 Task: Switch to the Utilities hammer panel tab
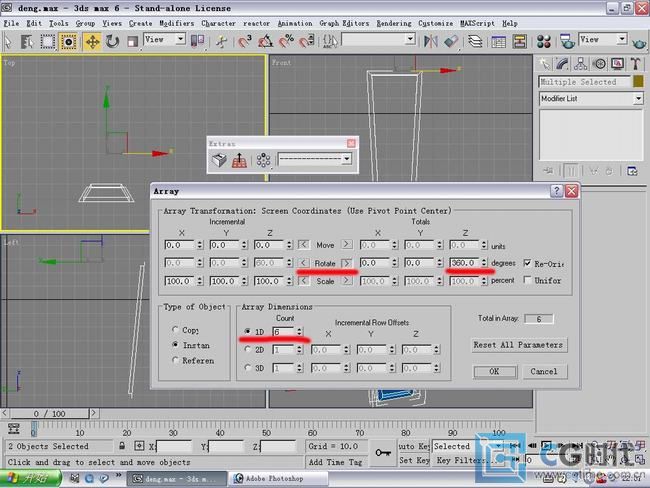click(x=635, y=64)
